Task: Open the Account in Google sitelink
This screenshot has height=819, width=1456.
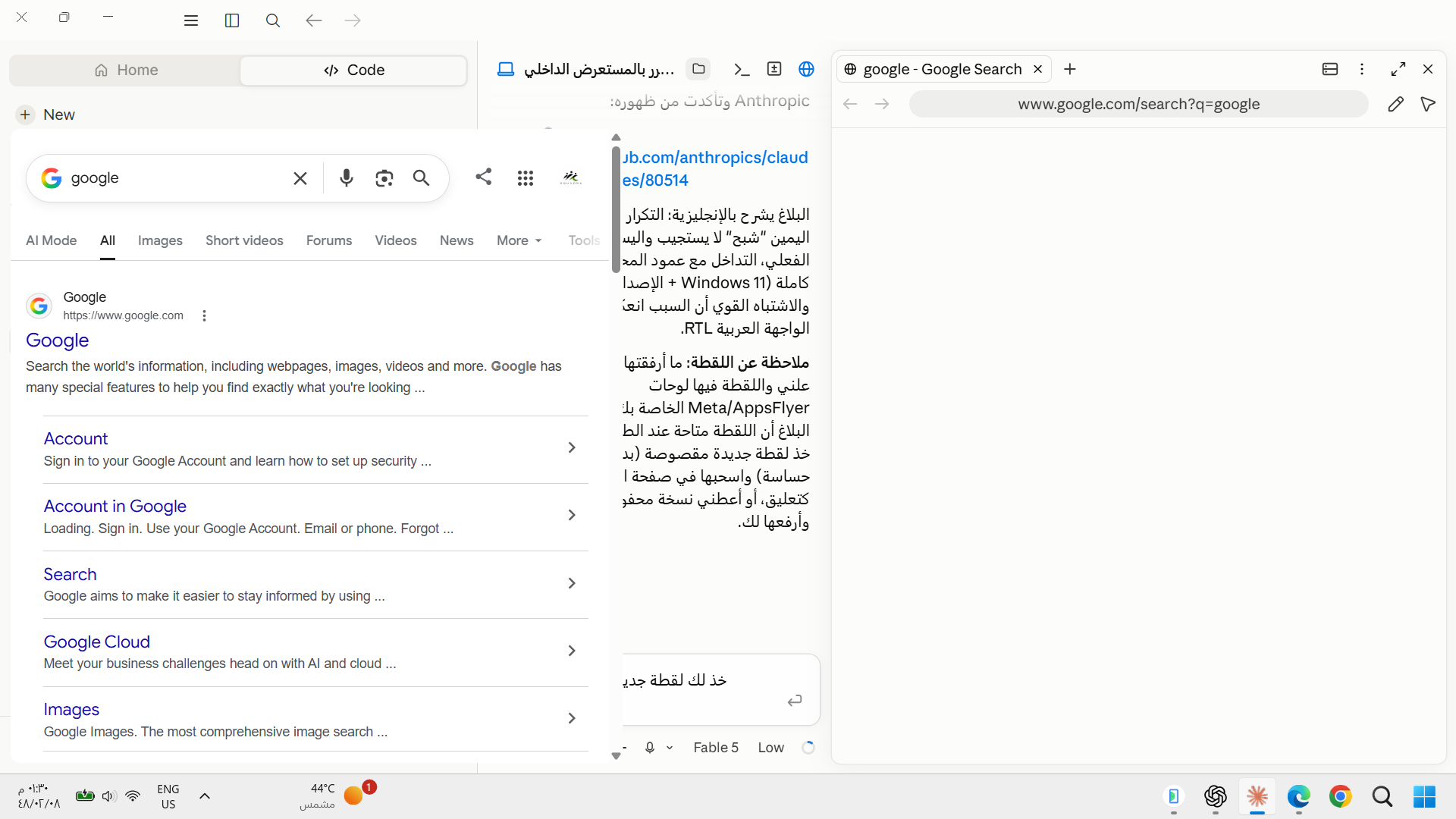Action: 115,506
